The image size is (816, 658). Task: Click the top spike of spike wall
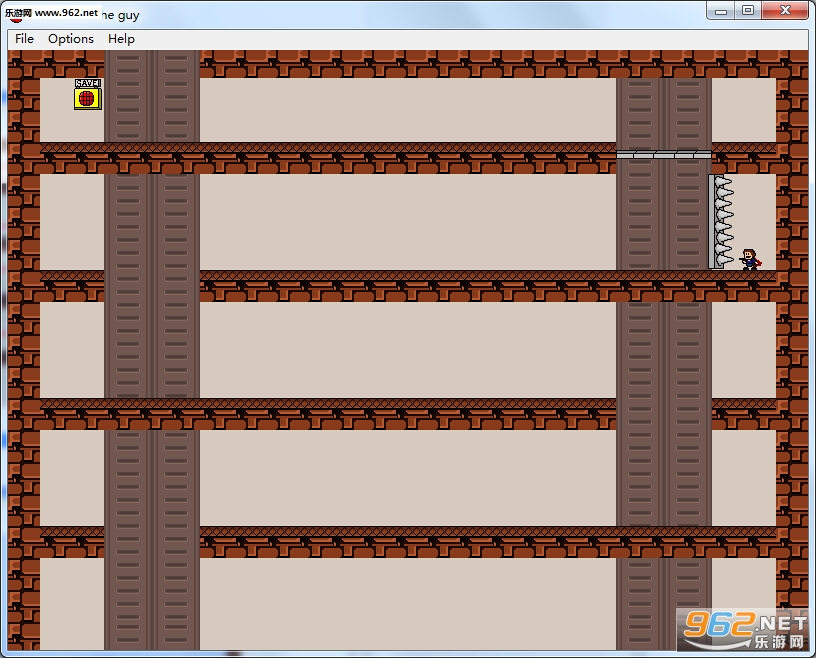pyautogui.click(x=723, y=181)
